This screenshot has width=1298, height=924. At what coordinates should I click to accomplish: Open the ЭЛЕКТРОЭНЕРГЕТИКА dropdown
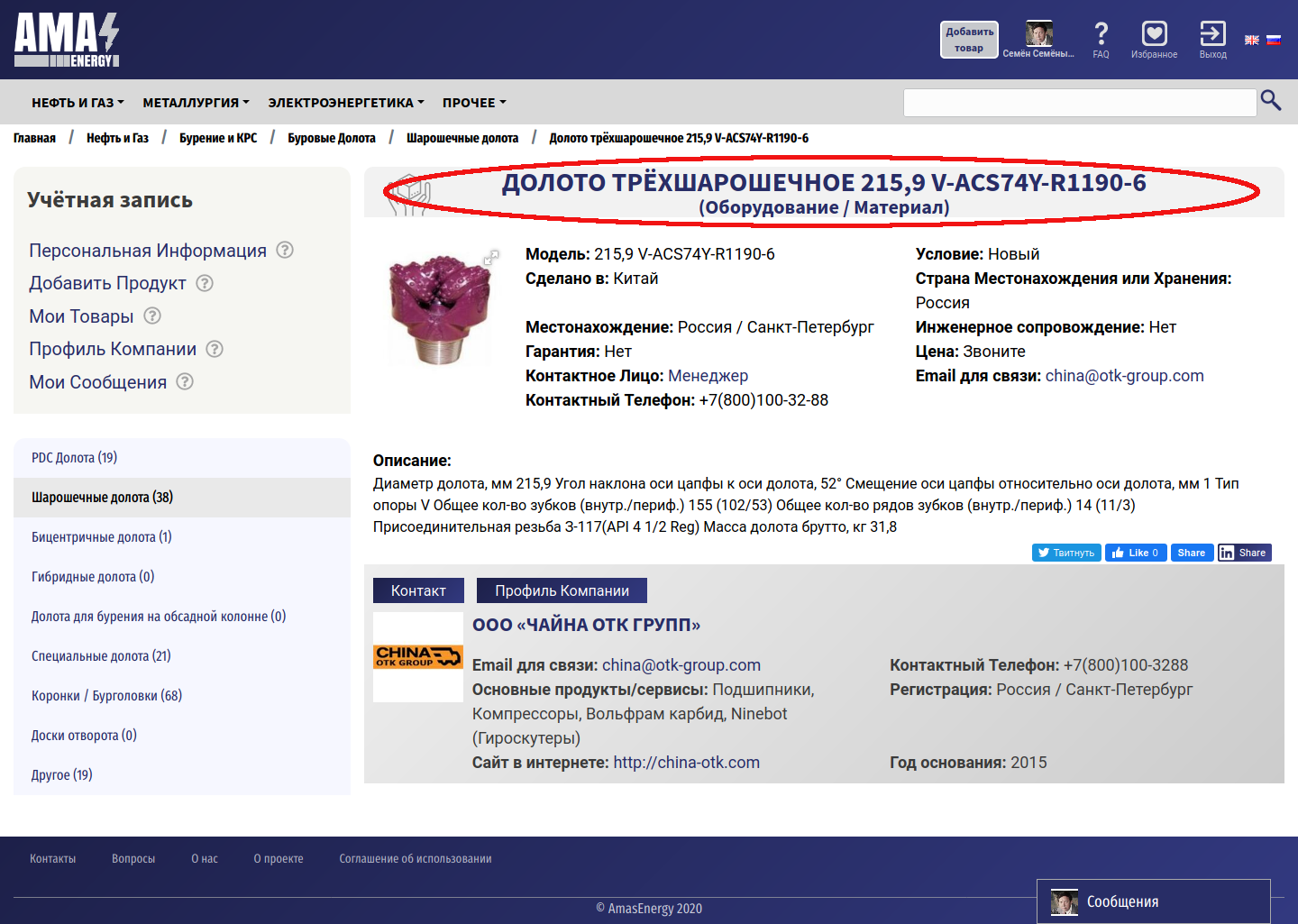345,103
